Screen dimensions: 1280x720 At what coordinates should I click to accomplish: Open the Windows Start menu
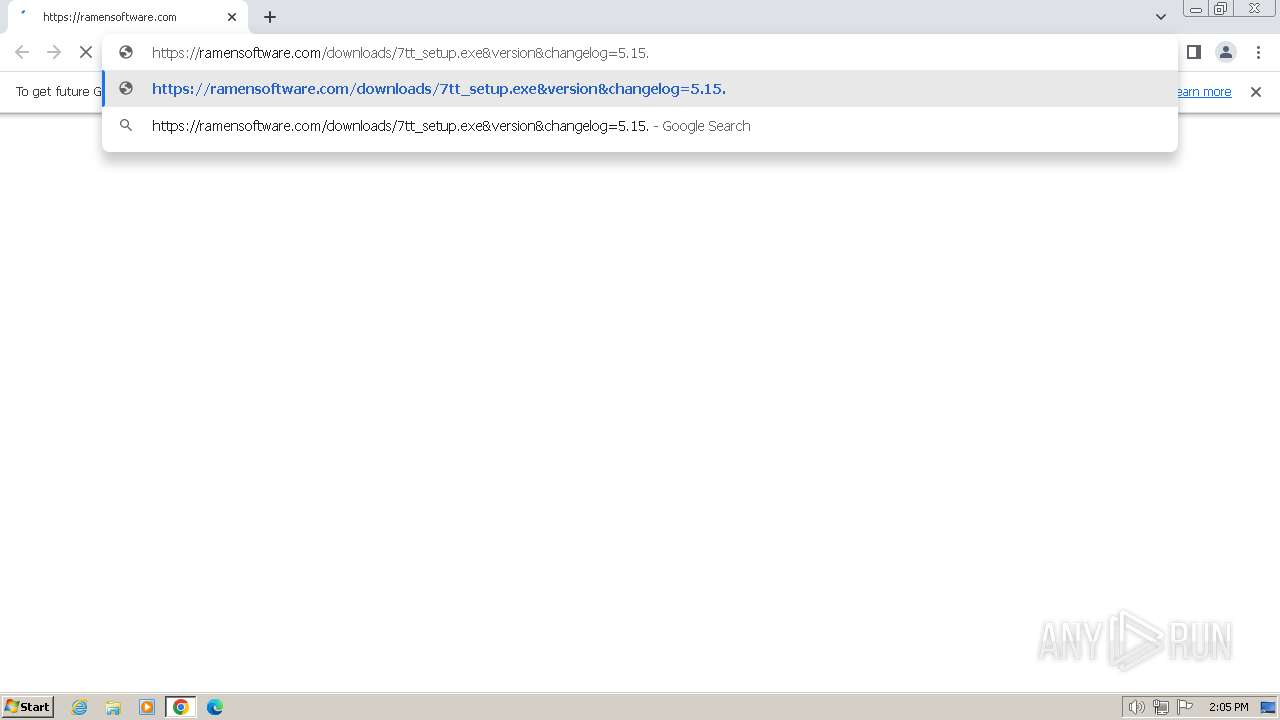[28, 707]
